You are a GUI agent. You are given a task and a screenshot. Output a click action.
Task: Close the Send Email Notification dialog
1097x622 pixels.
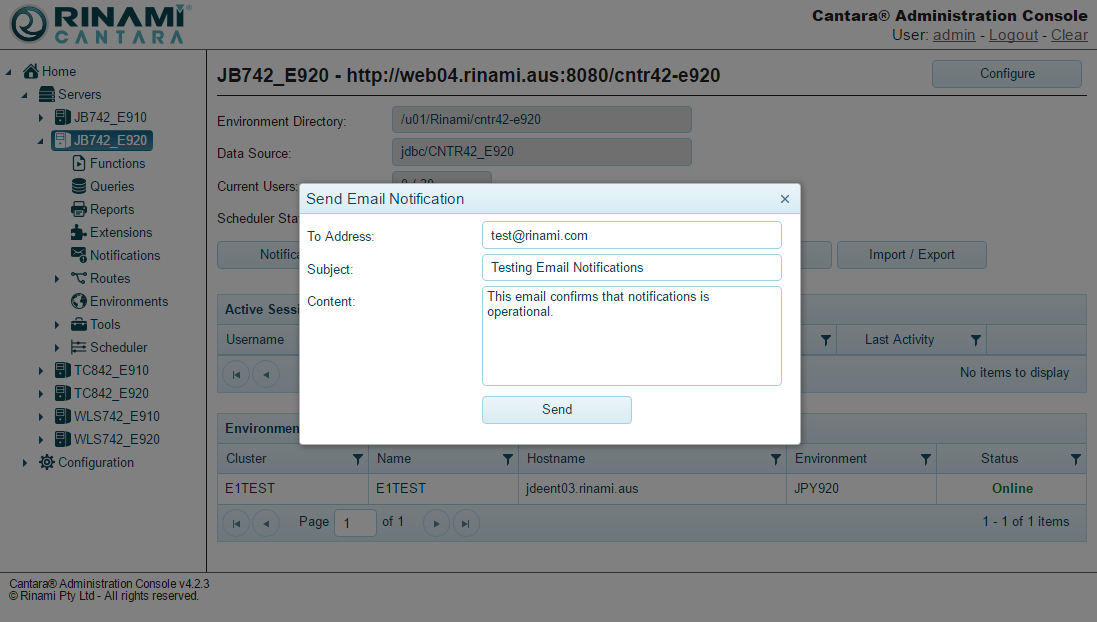[785, 199]
